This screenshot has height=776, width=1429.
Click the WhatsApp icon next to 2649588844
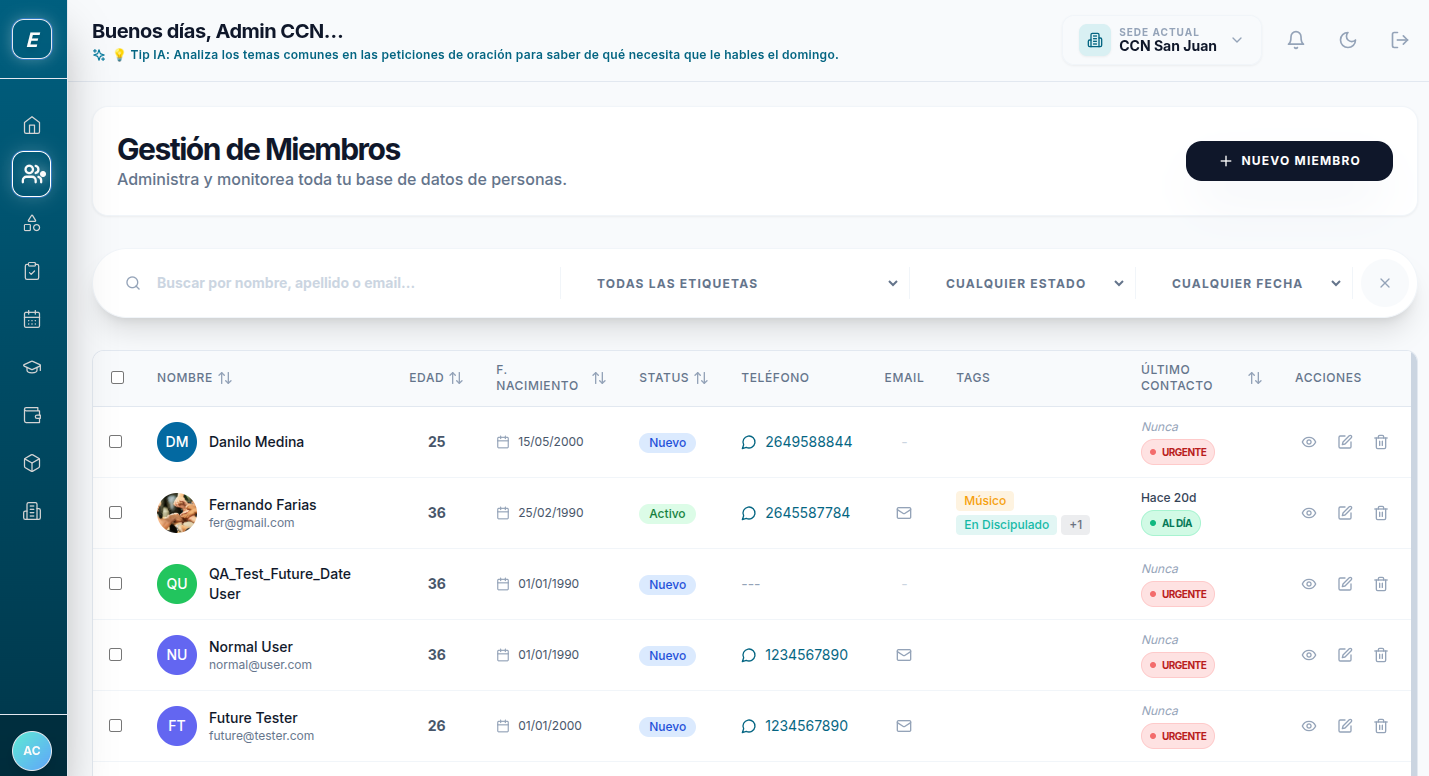coord(749,442)
